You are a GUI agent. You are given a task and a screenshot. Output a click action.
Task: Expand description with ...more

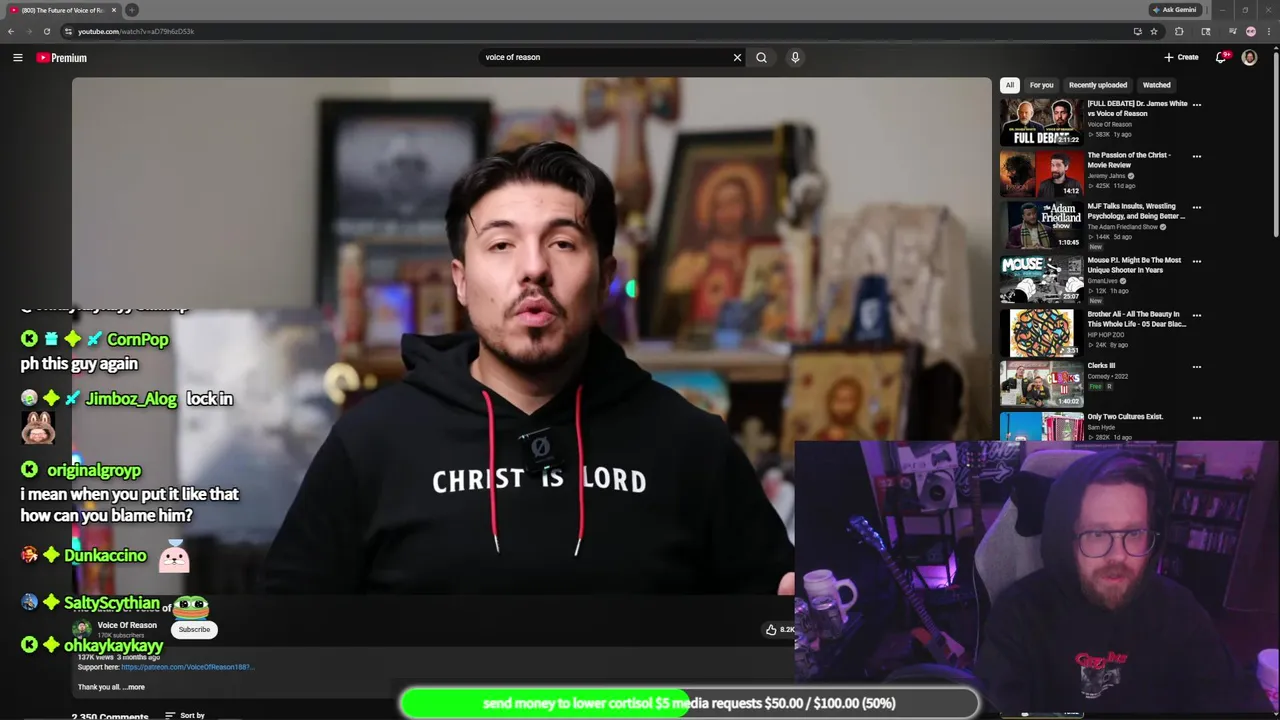click(133, 687)
